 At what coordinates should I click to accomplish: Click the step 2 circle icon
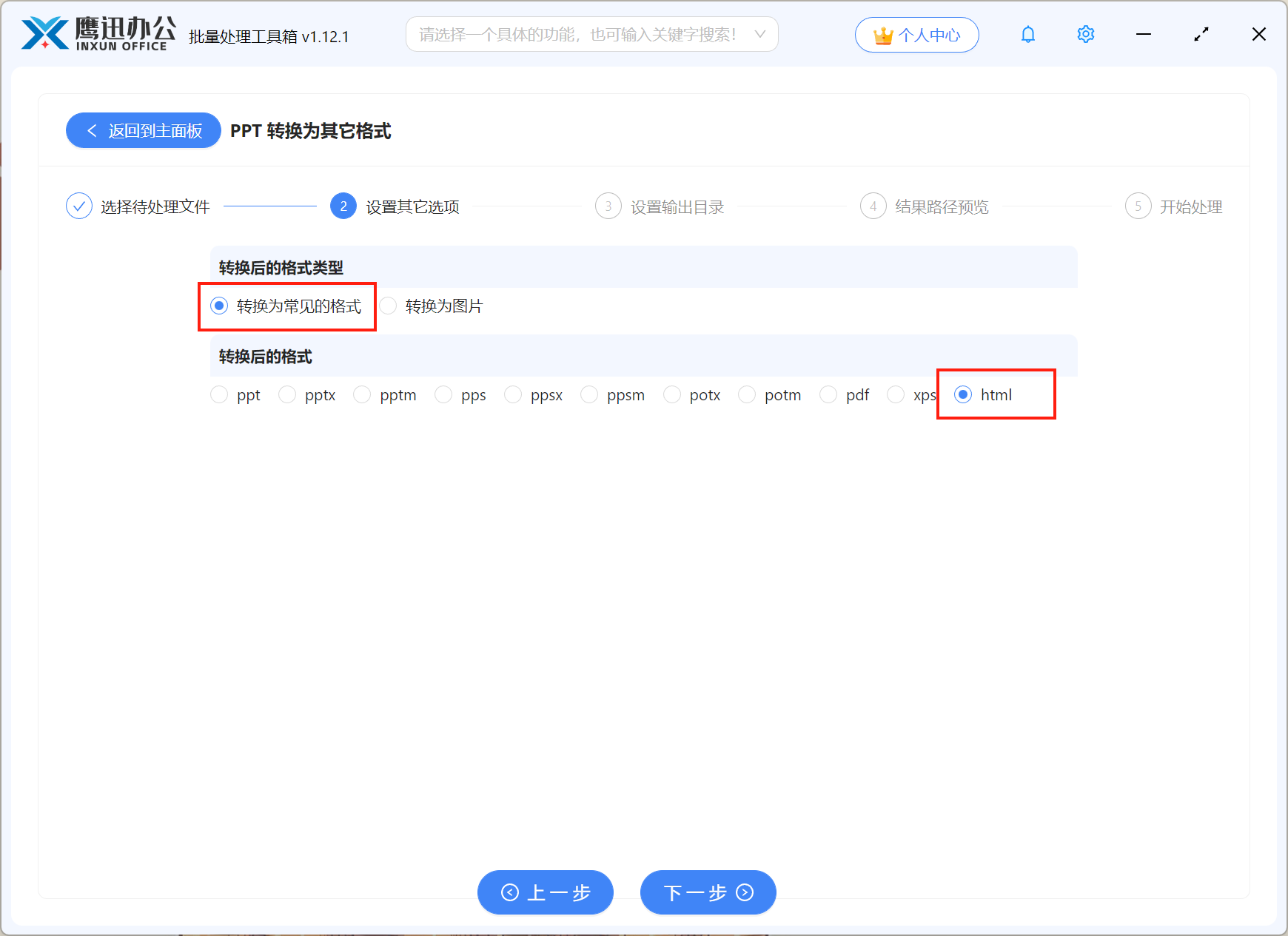click(343, 206)
